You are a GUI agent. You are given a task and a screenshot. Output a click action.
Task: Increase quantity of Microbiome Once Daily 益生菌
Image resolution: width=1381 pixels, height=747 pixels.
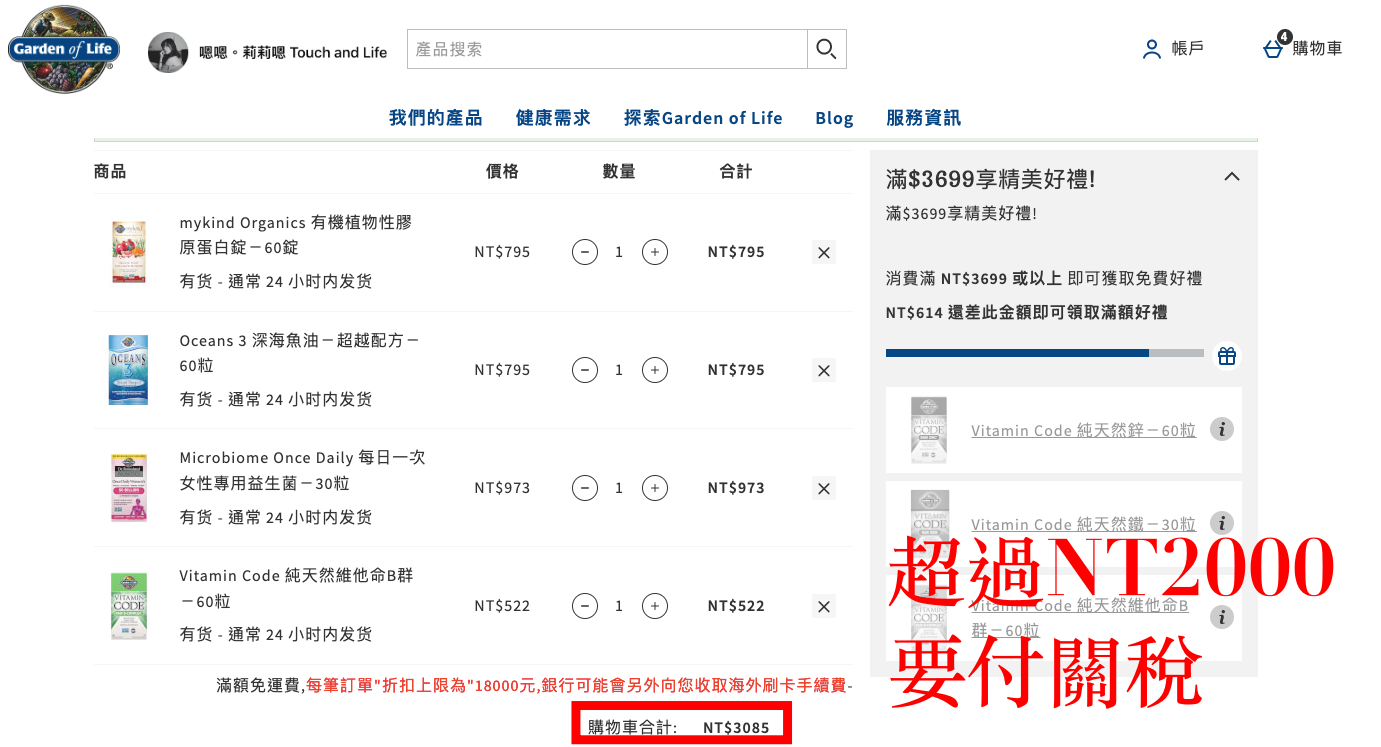[655, 488]
